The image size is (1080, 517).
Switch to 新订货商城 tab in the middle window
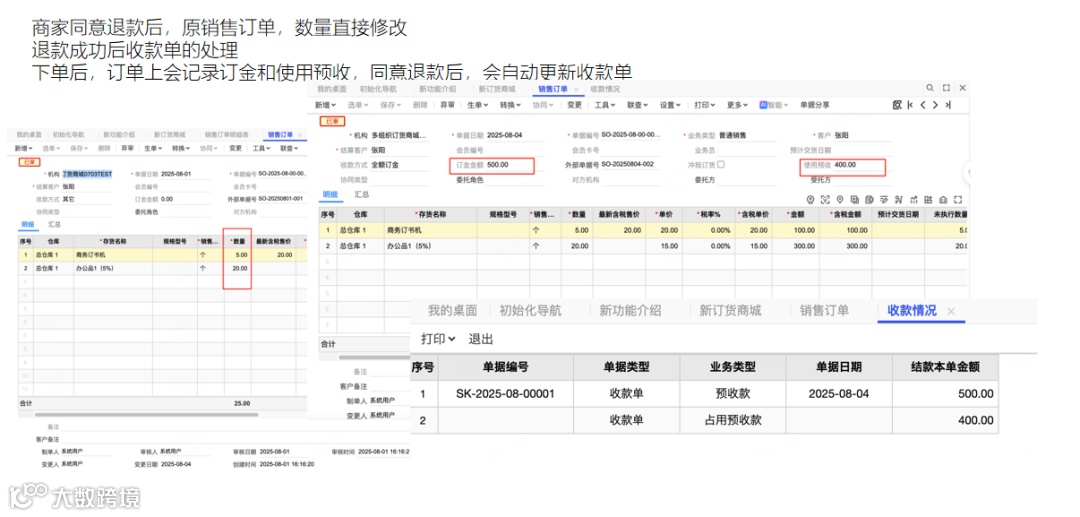tap(499, 89)
